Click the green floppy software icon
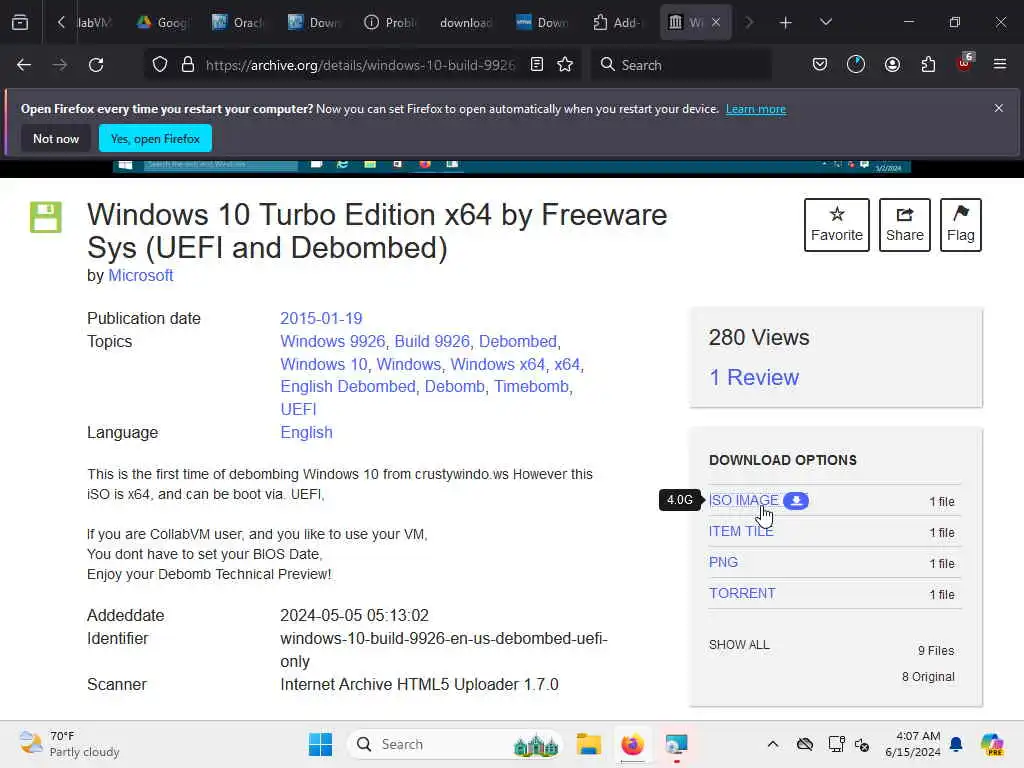The height and width of the screenshot is (768, 1024). (x=46, y=217)
